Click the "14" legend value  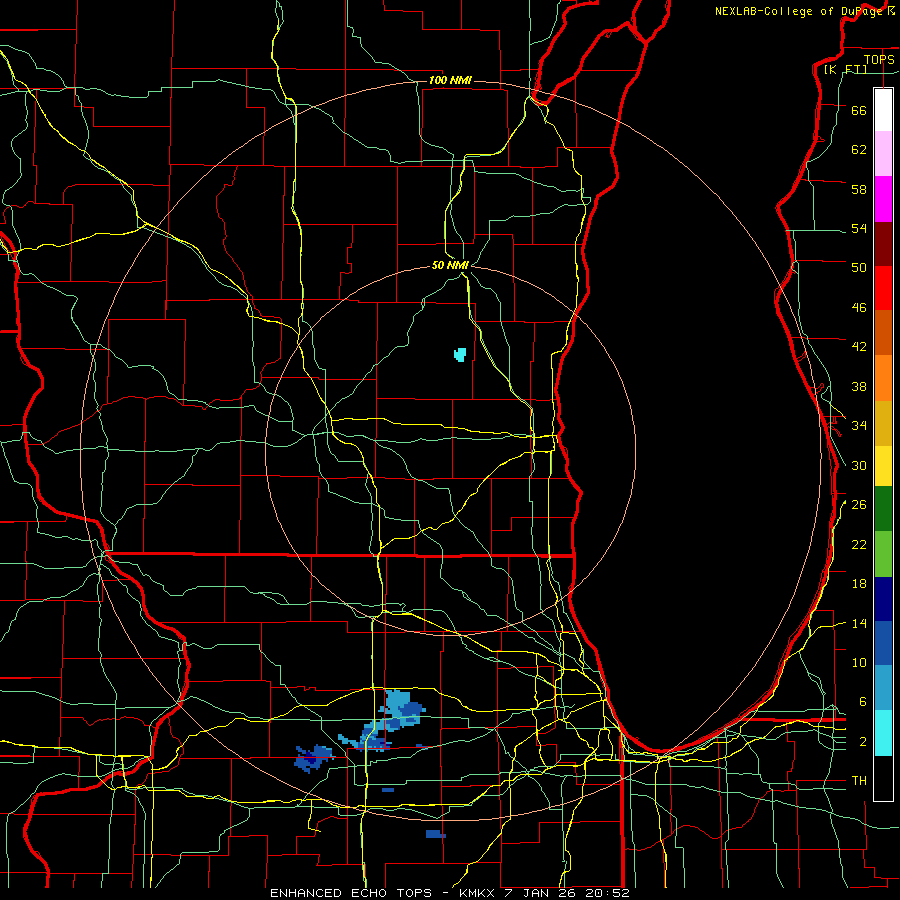(x=859, y=623)
